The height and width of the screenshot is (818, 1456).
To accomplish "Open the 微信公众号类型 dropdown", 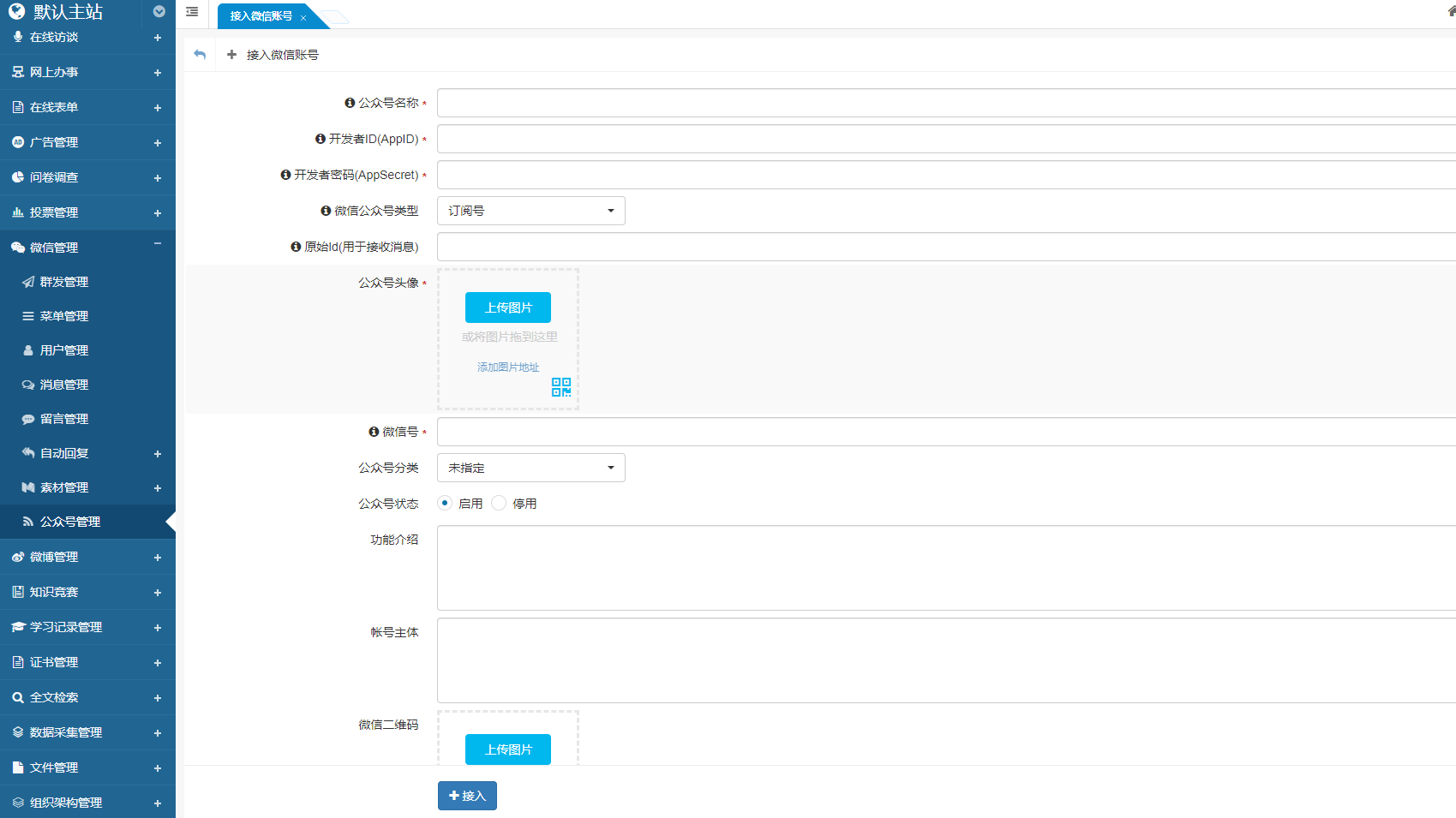I will click(x=530, y=211).
